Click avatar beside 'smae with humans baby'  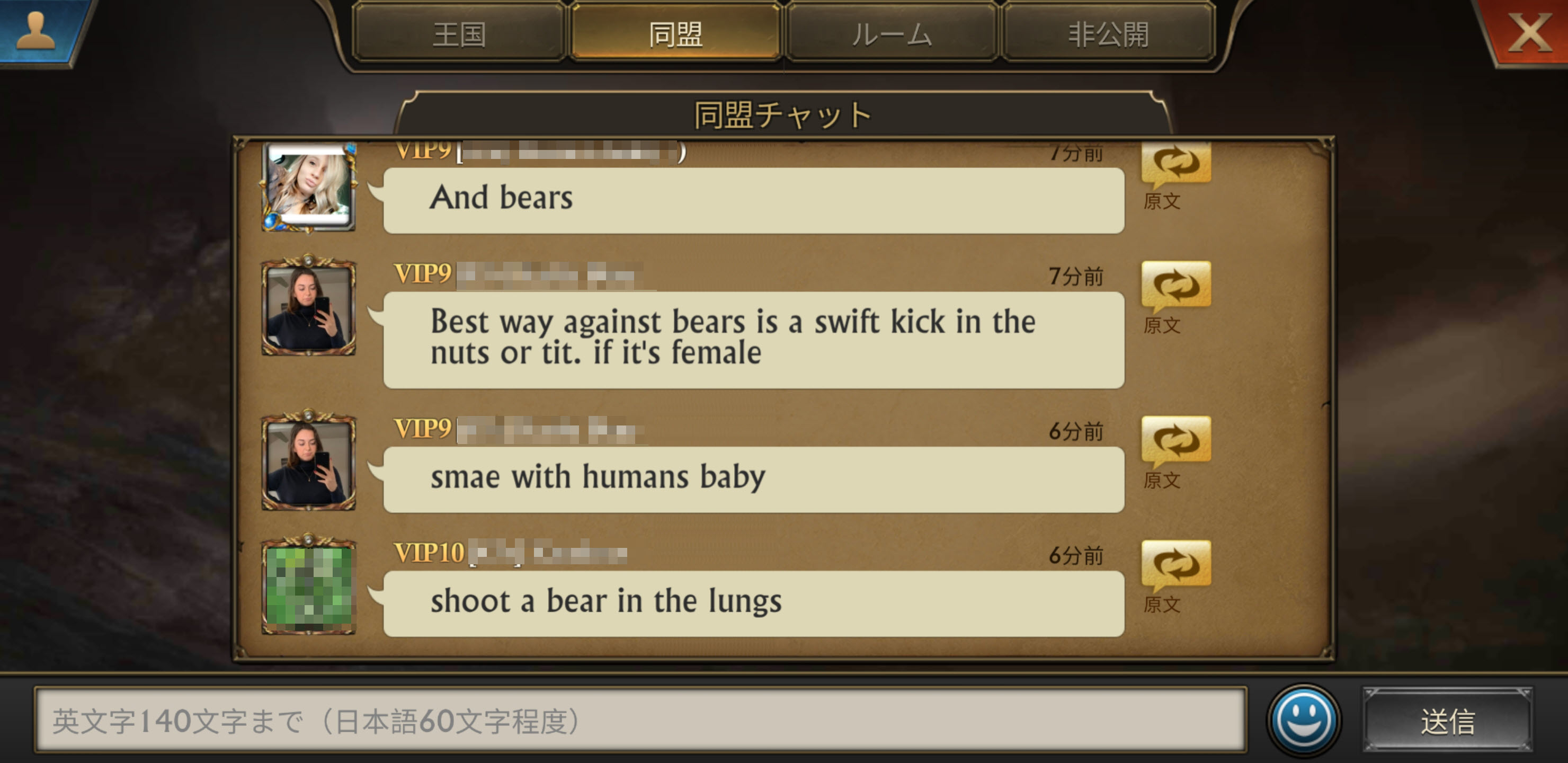tap(309, 461)
